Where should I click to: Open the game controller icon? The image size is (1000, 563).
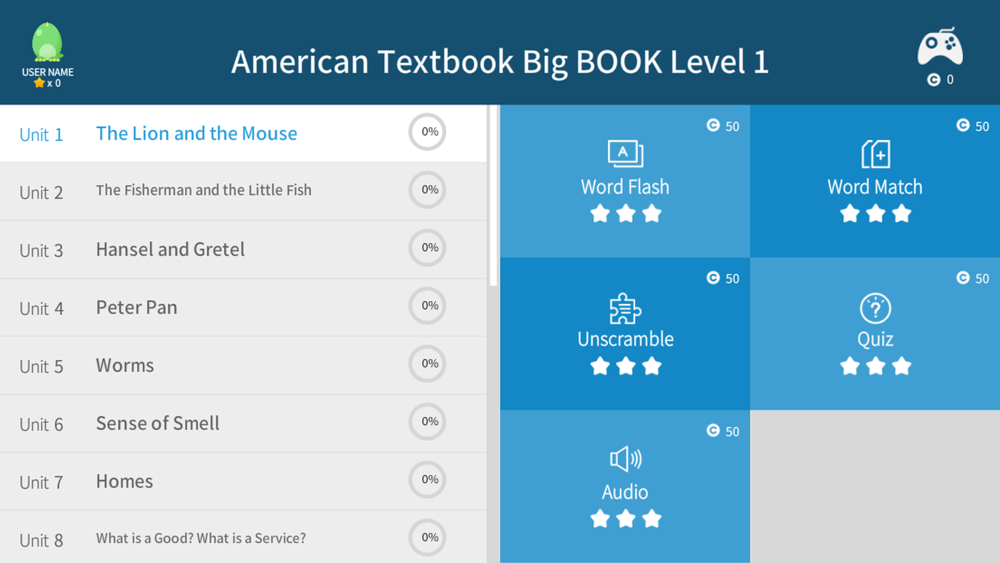point(940,47)
